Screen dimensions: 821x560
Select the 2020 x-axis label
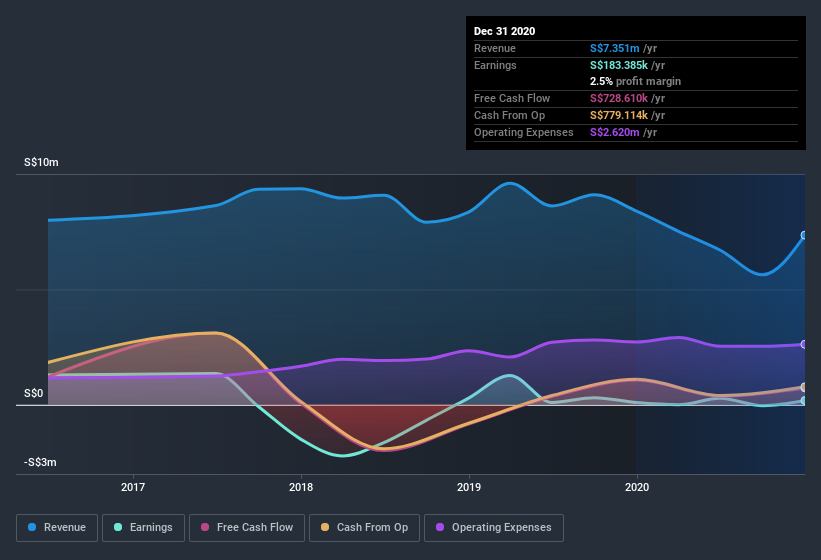[x=637, y=488]
